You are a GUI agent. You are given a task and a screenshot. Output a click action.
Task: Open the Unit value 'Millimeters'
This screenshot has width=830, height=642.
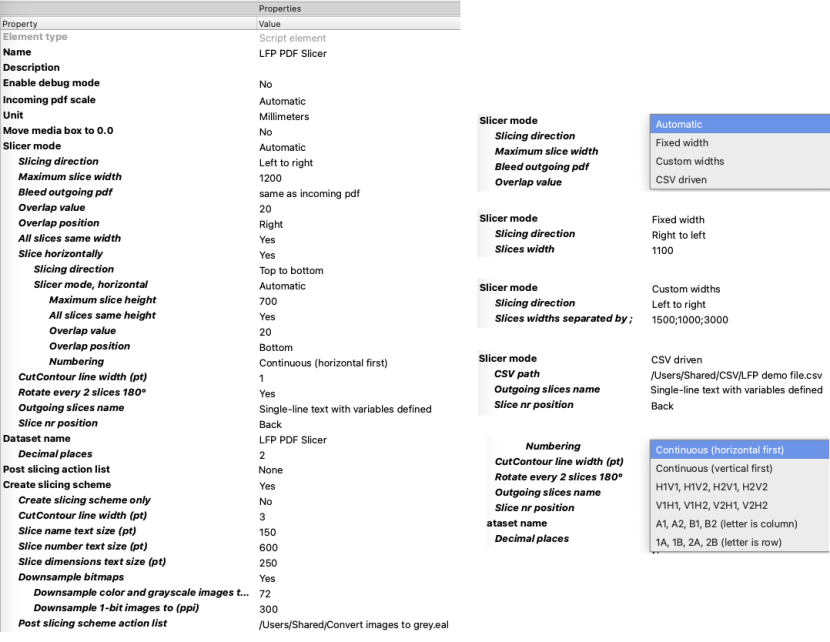[x=284, y=117]
